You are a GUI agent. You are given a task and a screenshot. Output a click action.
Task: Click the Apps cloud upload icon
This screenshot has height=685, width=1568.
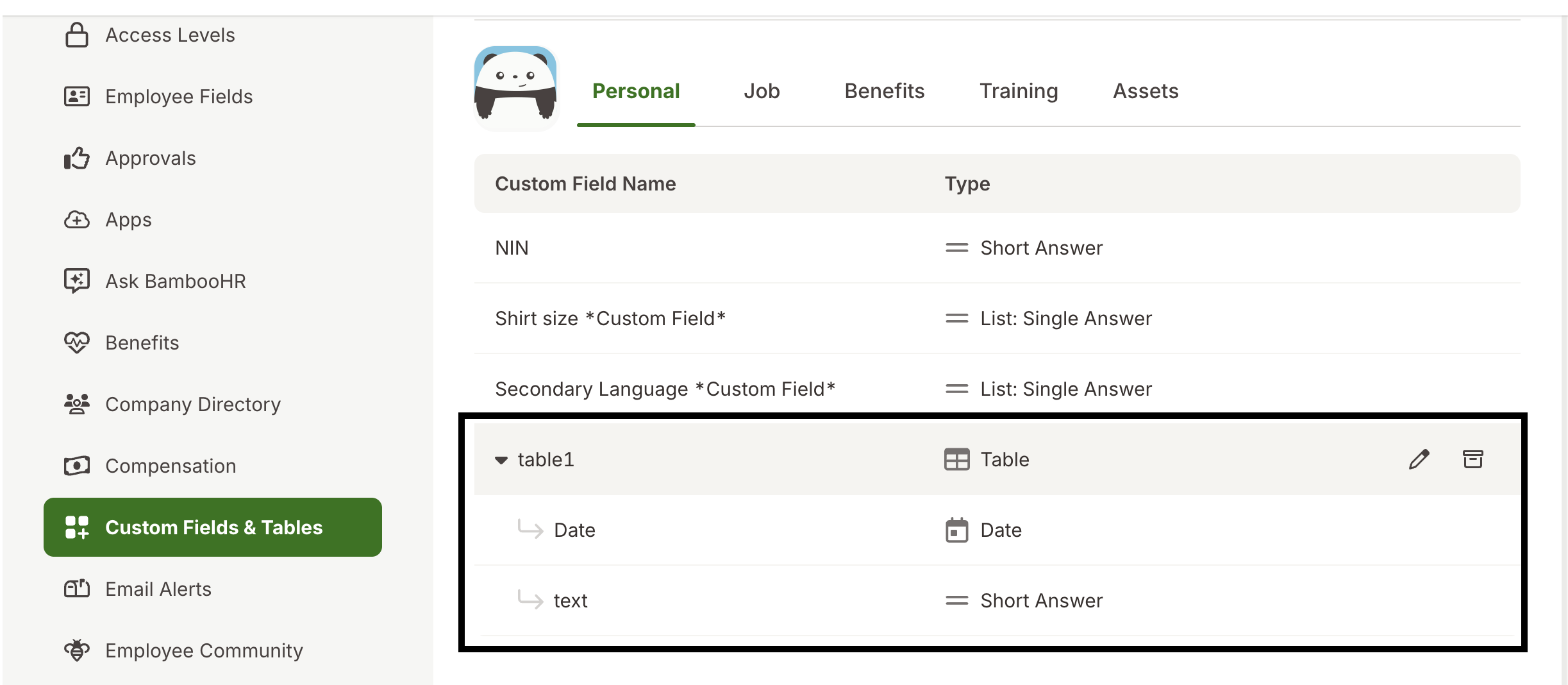coord(77,219)
